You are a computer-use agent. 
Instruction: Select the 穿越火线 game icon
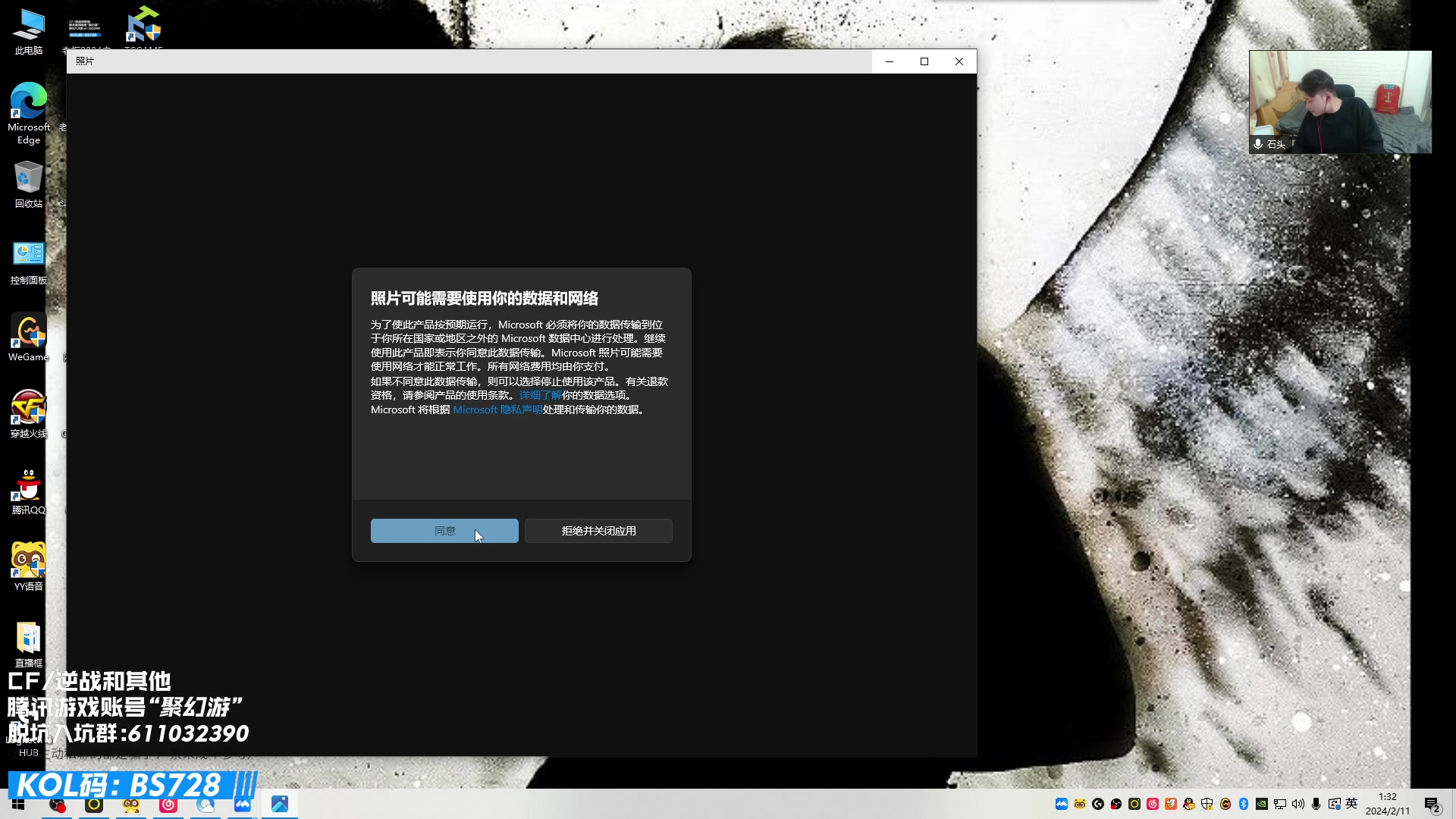(29, 414)
